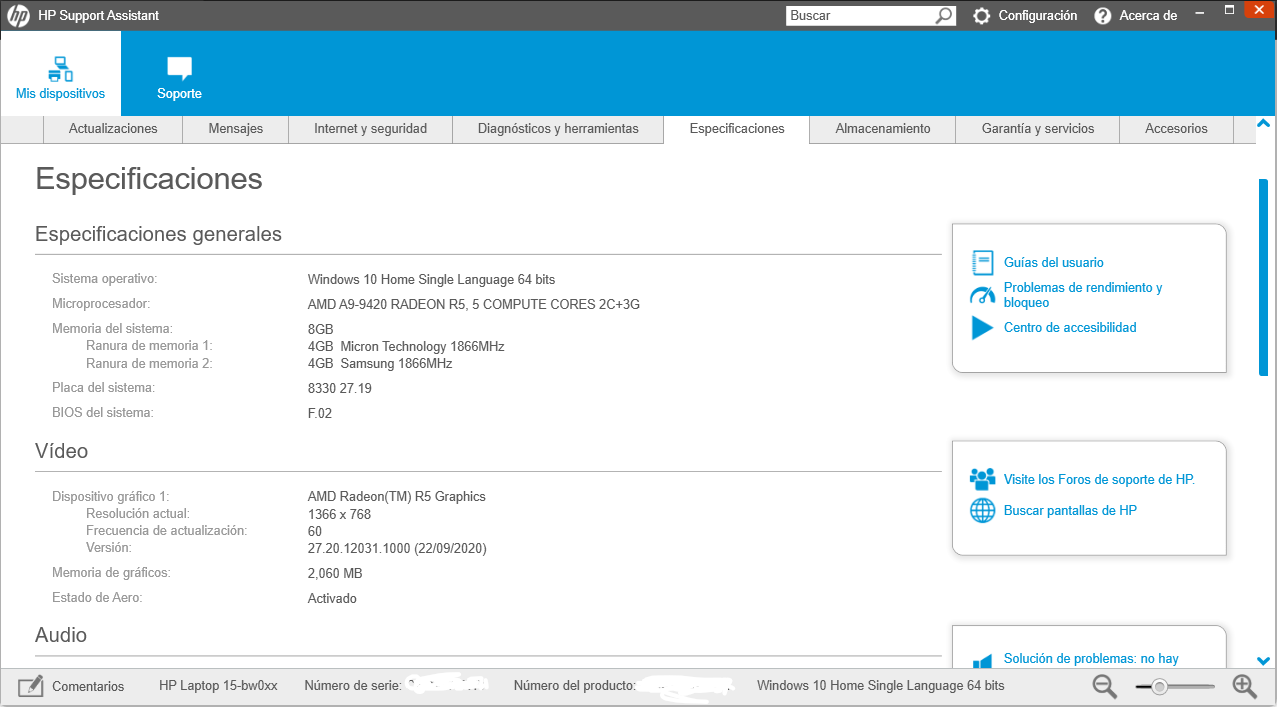
Task: Click the 8GB system memory value
Action: coord(321,329)
